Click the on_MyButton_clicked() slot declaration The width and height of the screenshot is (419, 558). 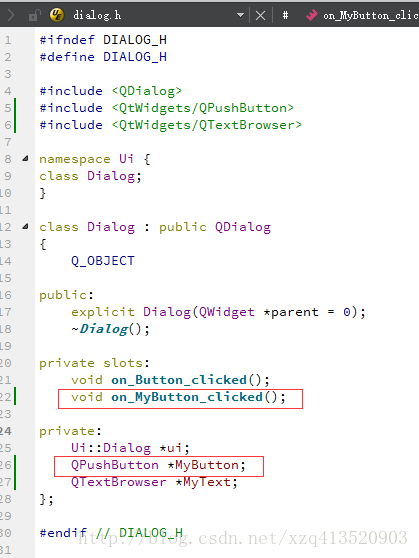(178, 397)
